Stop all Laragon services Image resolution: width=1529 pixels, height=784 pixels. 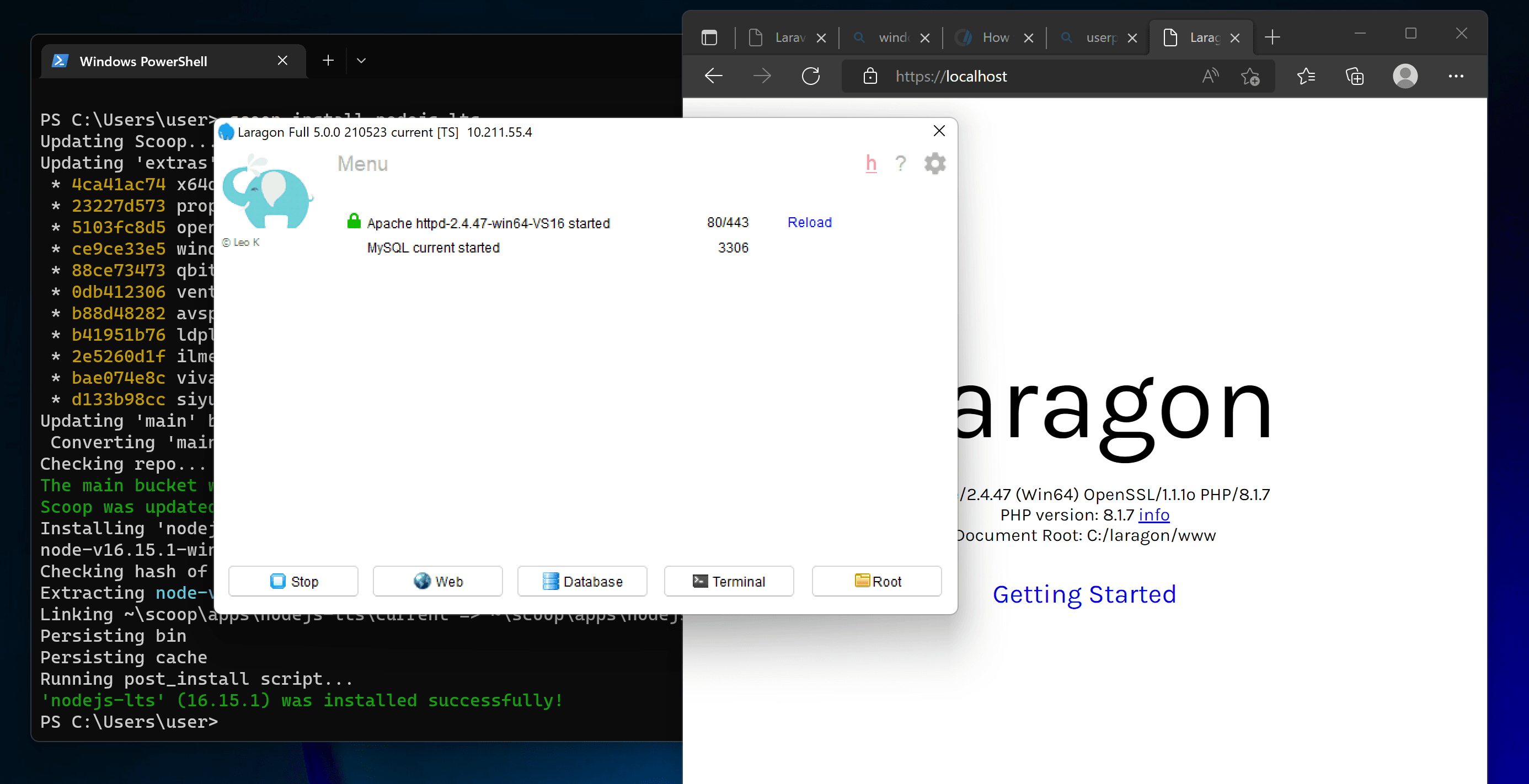293,581
